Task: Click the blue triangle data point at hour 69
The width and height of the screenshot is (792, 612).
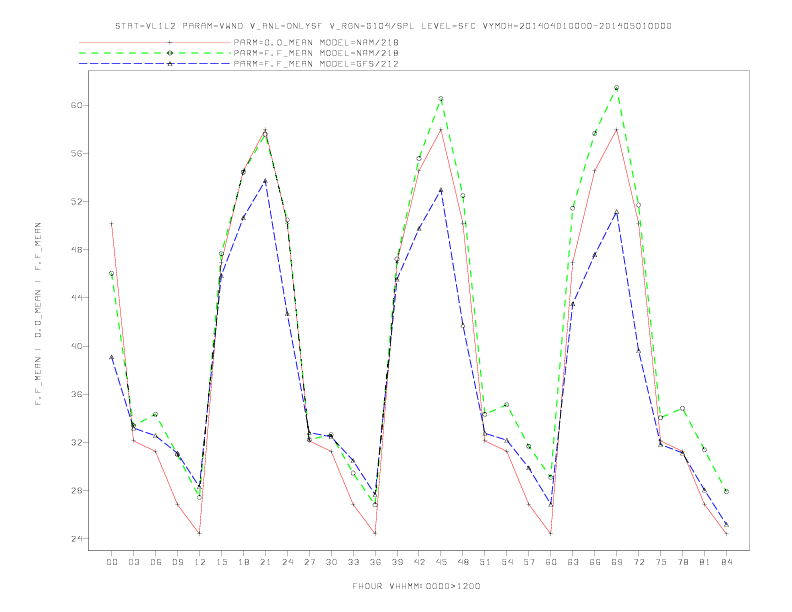Action: coord(617,212)
